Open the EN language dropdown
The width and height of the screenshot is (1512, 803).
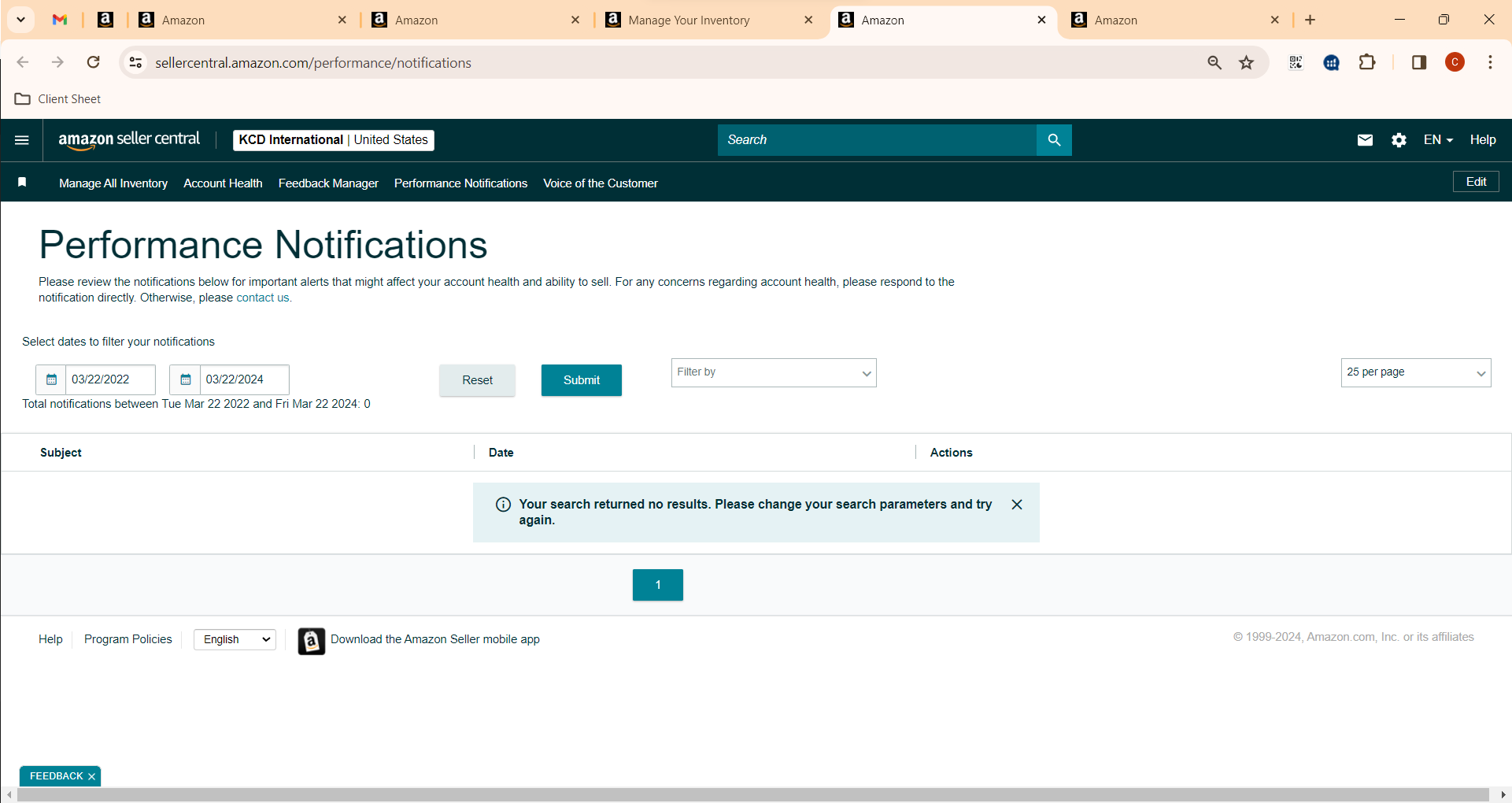click(1438, 140)
